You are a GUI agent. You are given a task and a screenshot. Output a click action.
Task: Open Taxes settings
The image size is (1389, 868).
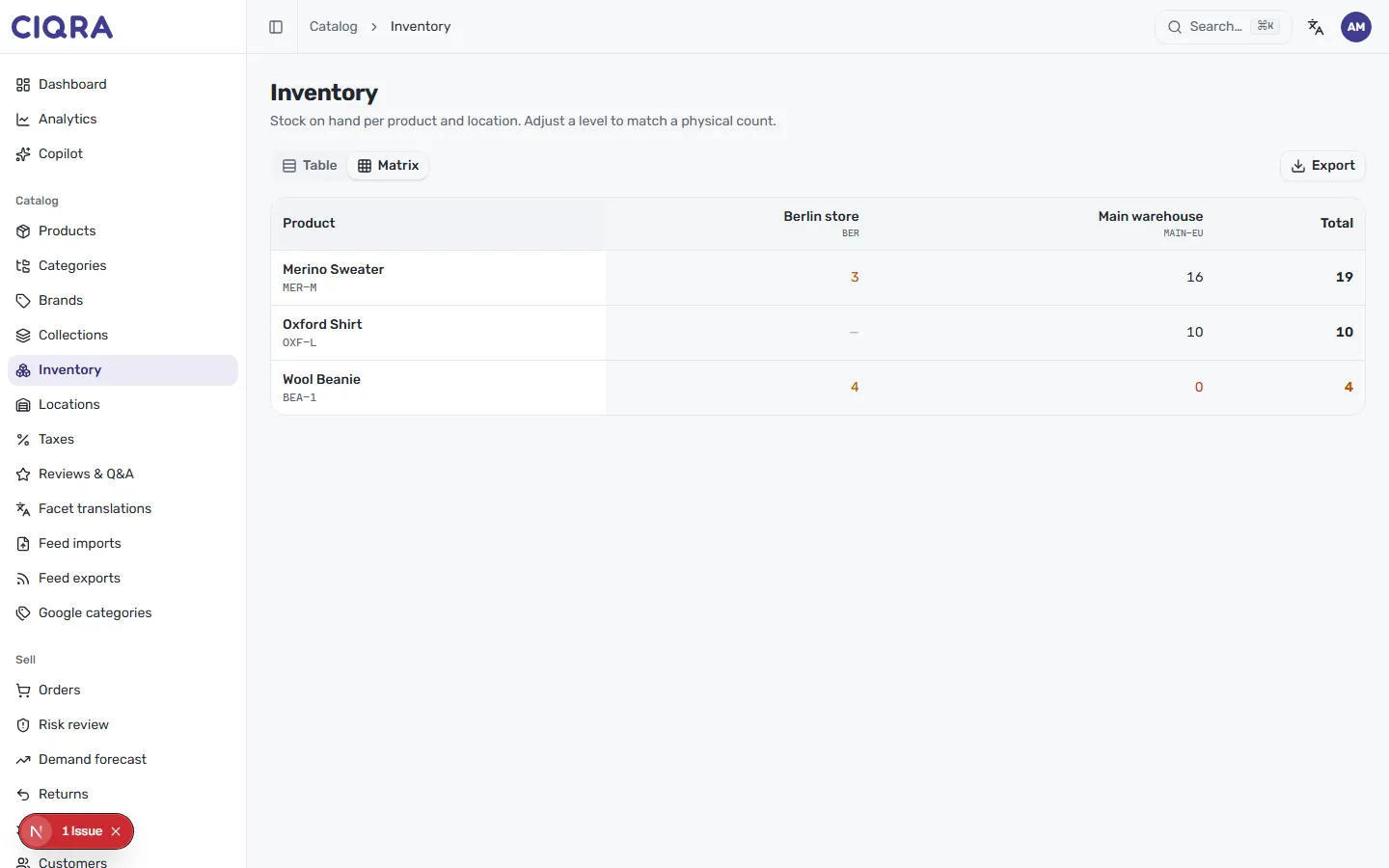(123, 440)
